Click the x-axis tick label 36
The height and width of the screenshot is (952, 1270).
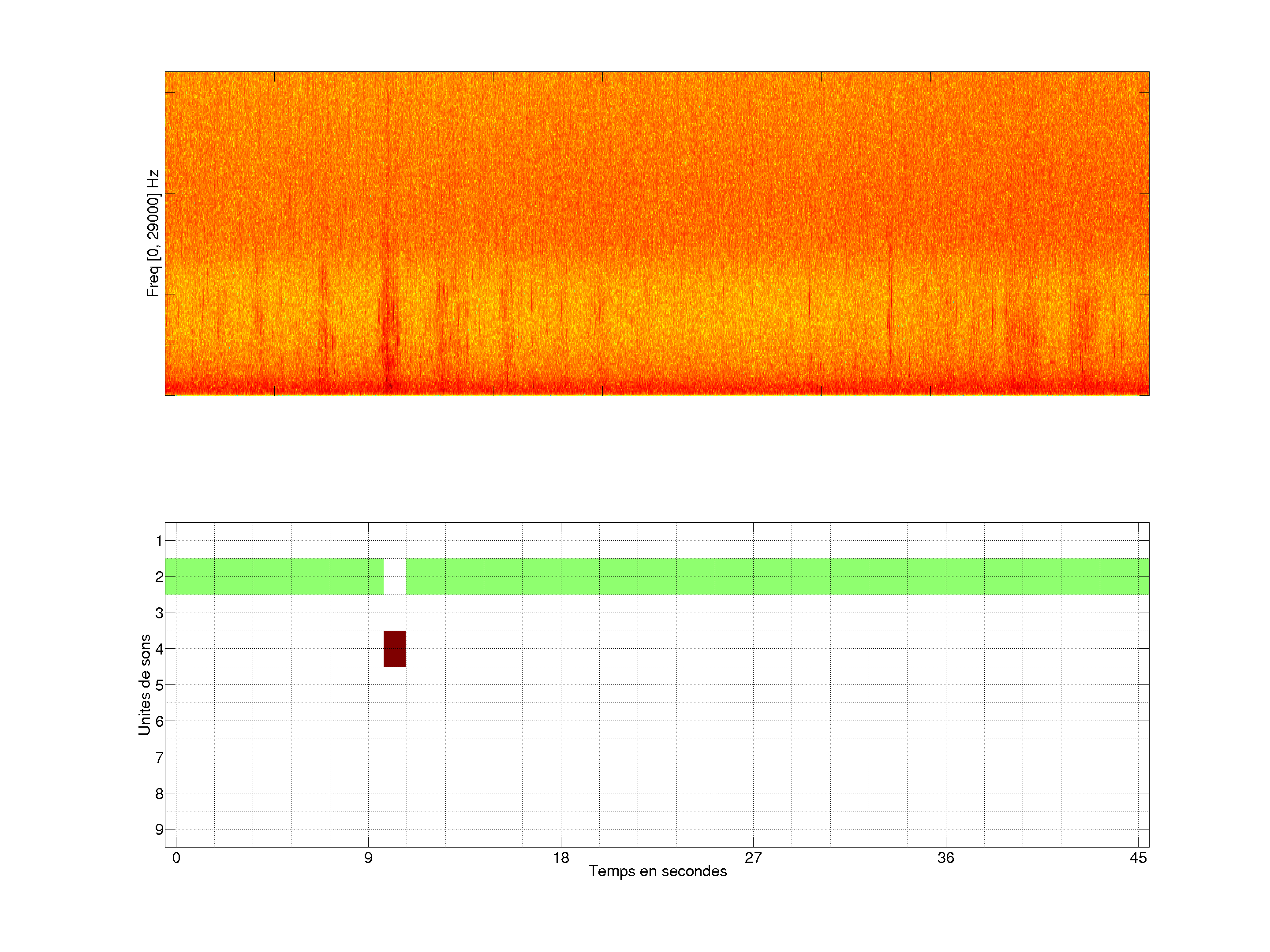(945, 858)
